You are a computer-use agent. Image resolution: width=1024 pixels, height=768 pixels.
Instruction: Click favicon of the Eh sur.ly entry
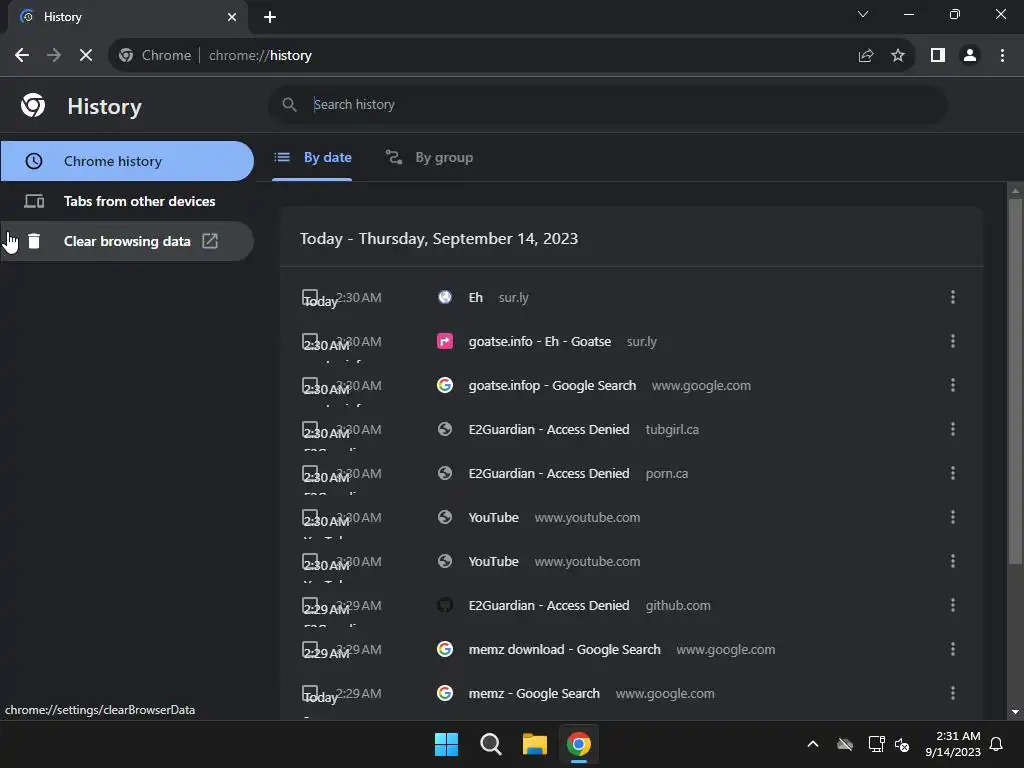(x=445, y=297)
